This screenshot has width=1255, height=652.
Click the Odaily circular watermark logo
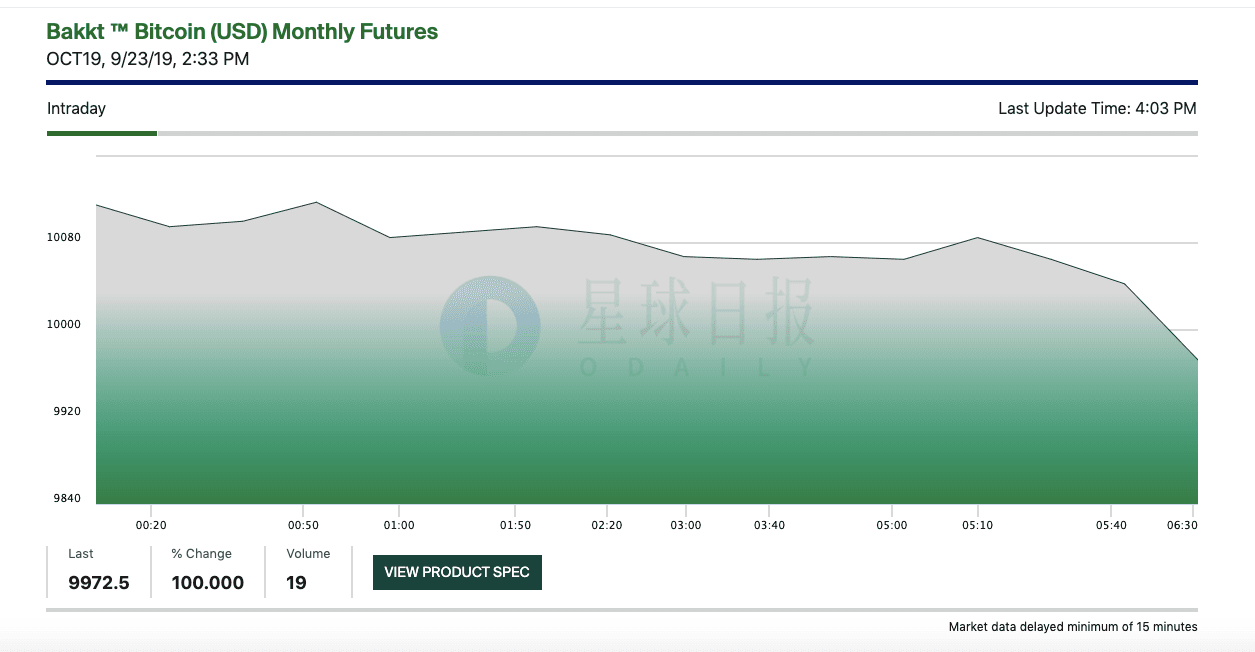(490, 326)
